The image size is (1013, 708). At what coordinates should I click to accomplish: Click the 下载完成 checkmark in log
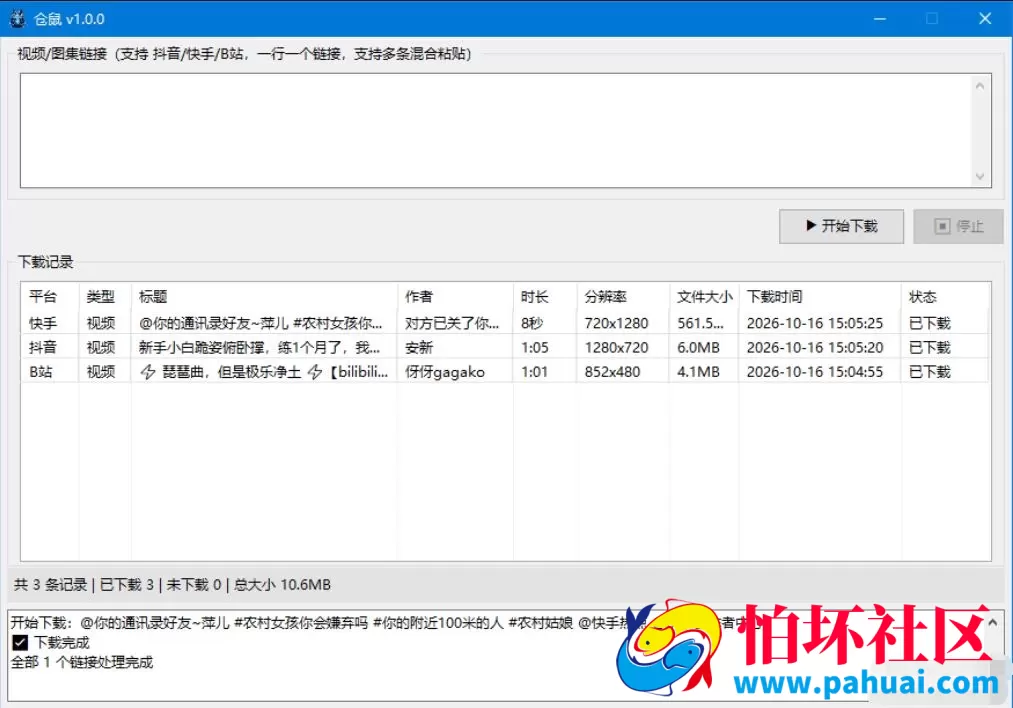coord(20,643)
